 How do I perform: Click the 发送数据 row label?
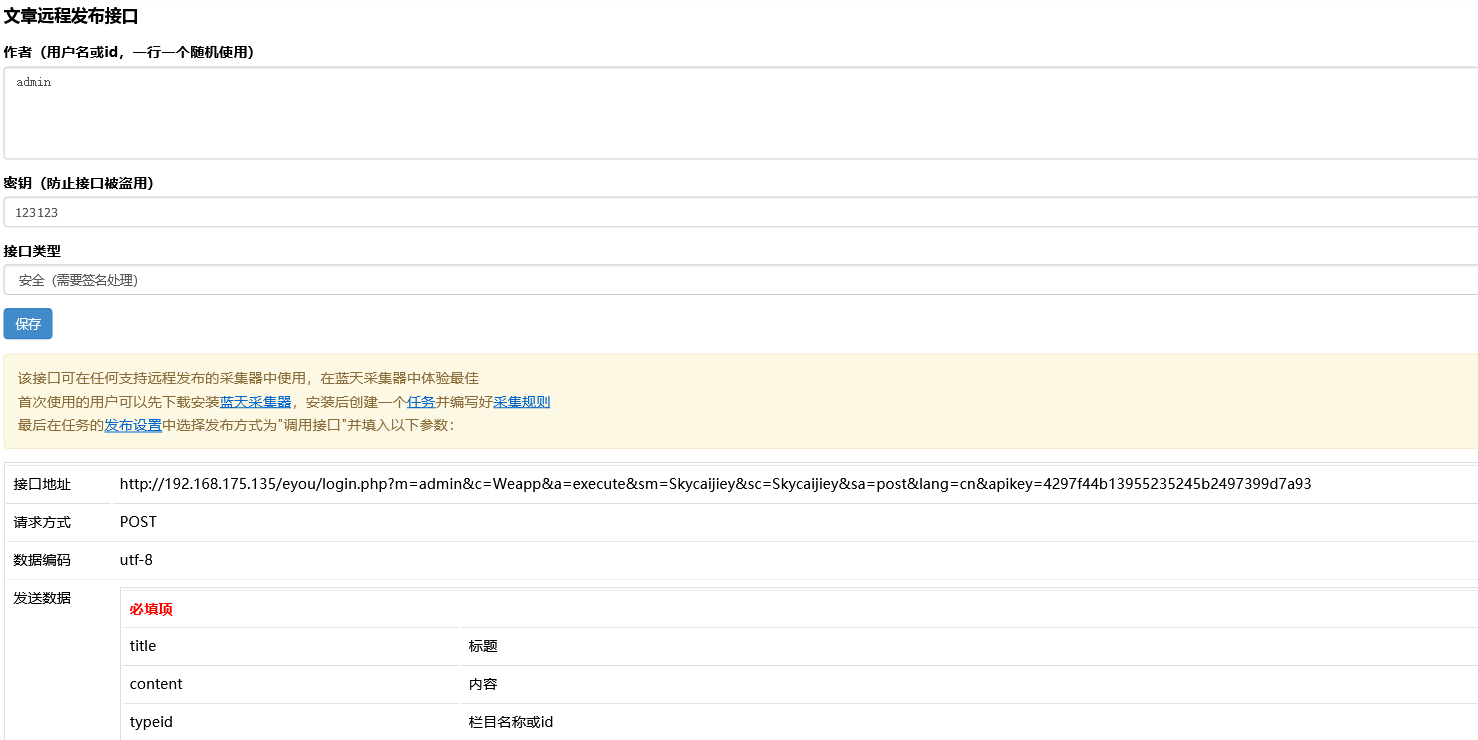pos(40,599)
